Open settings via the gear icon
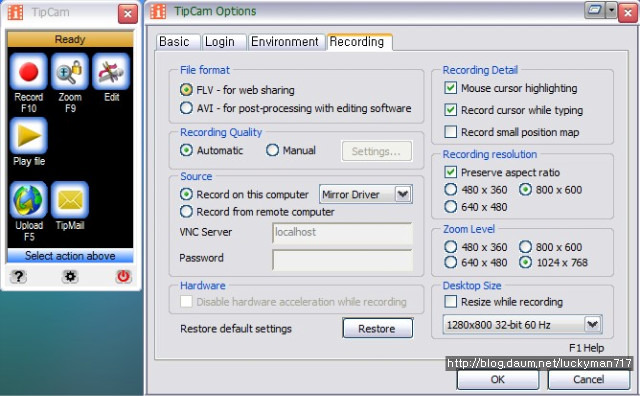640x396 pixels. (x=70, y=276)
